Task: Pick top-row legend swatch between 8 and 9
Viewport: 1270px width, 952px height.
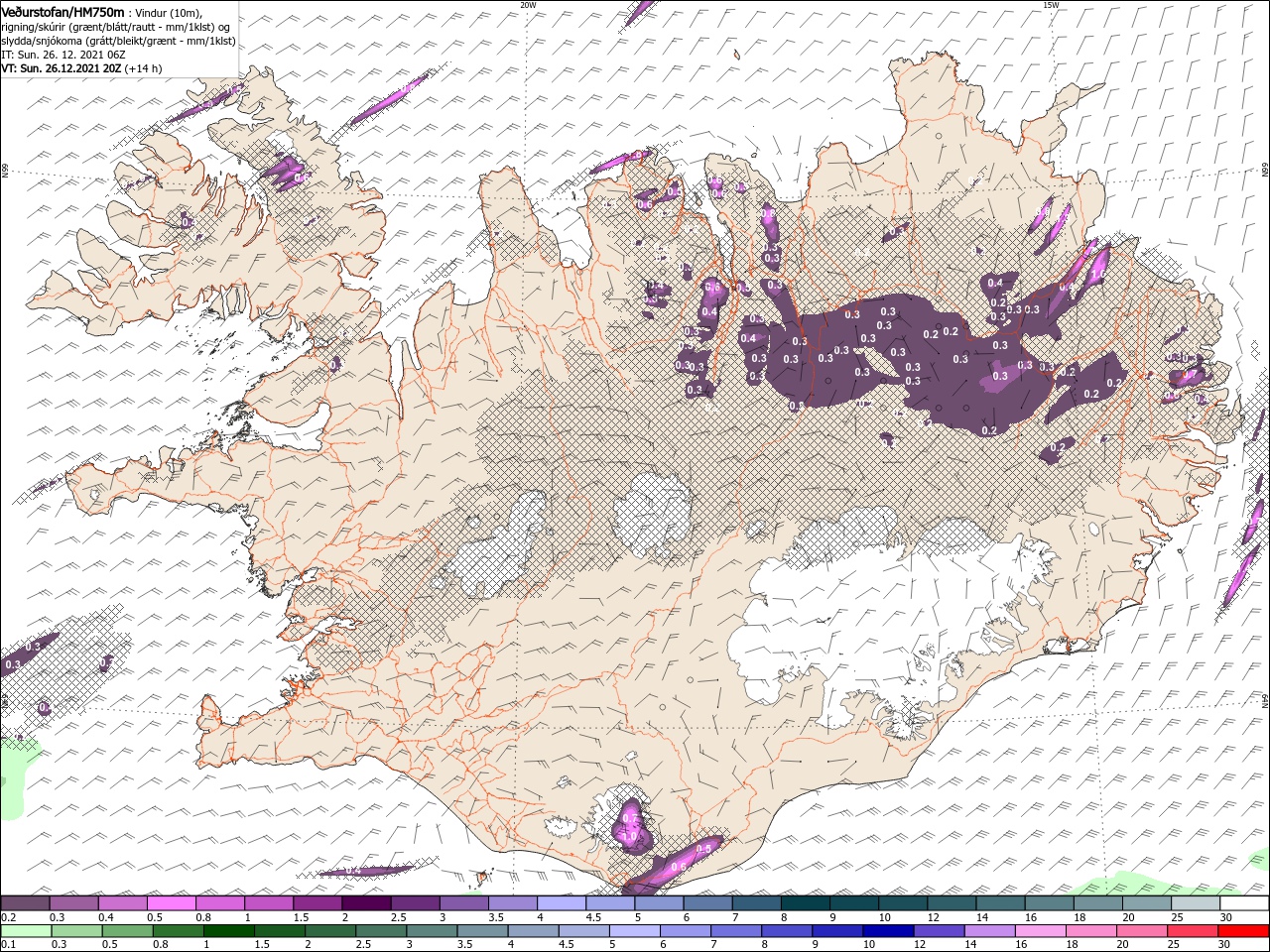Action: pos(805,903)
